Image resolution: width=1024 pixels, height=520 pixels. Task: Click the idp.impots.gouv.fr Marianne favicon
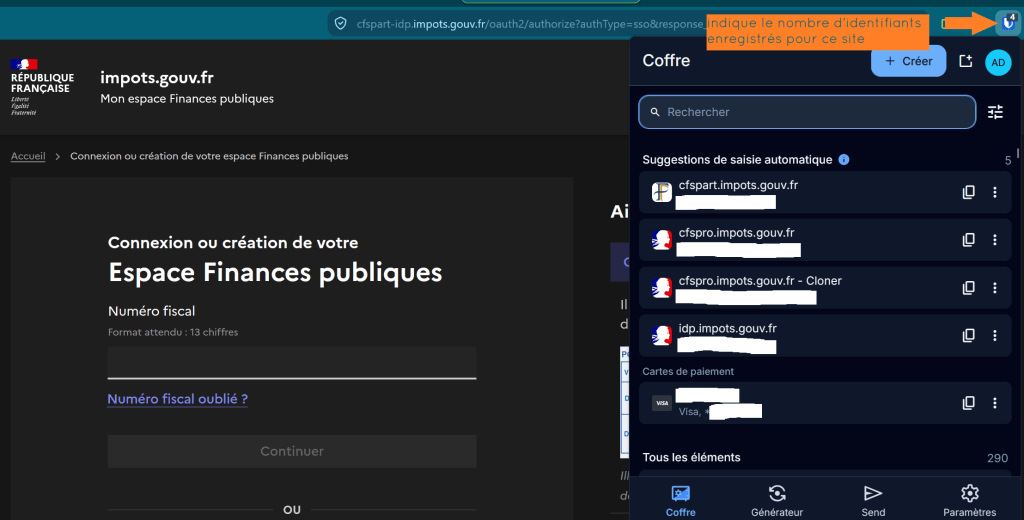662,335
